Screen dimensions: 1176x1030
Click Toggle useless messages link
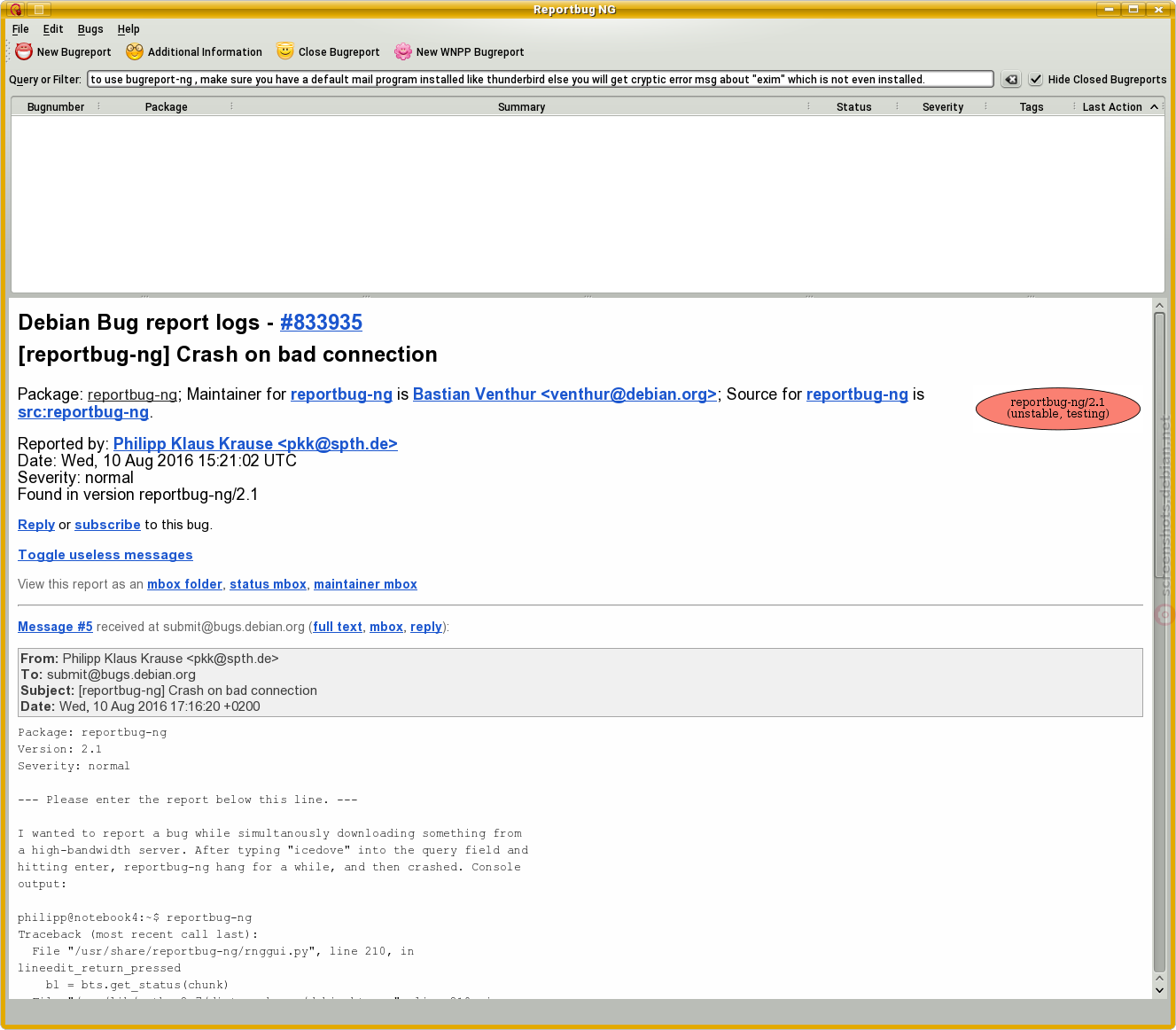tap(105, 555)
